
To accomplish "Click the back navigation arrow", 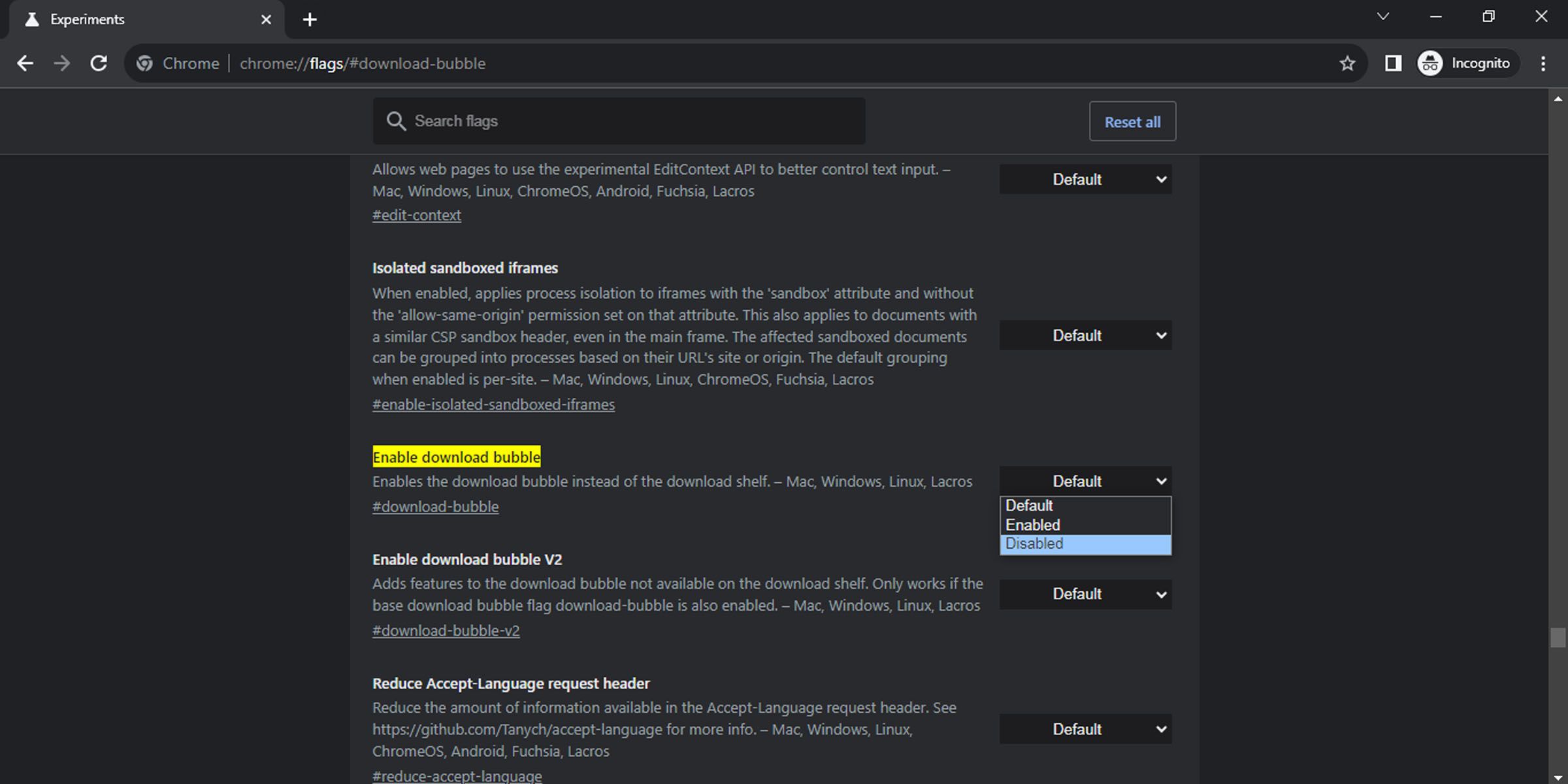I will pyautogui.click(x=25, y=63).
